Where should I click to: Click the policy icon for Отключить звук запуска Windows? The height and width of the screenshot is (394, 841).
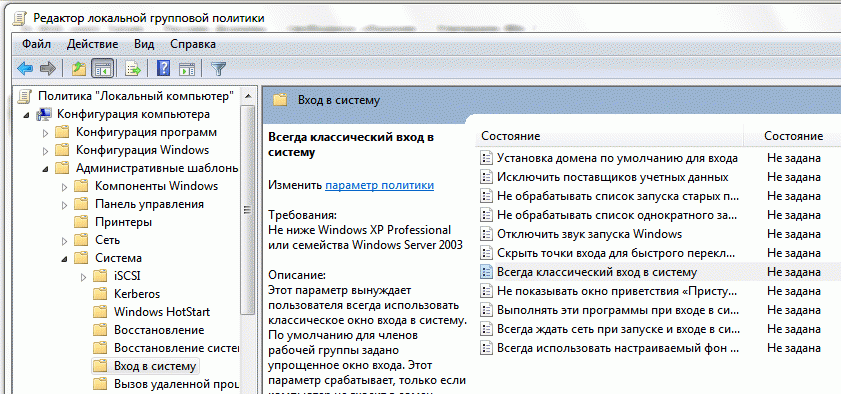click(486, 234)
